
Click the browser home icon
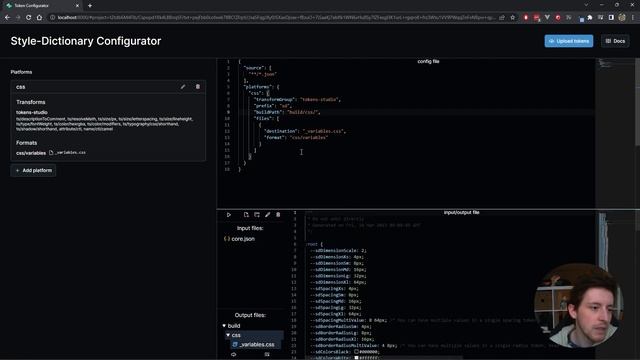tap(39, 18)
